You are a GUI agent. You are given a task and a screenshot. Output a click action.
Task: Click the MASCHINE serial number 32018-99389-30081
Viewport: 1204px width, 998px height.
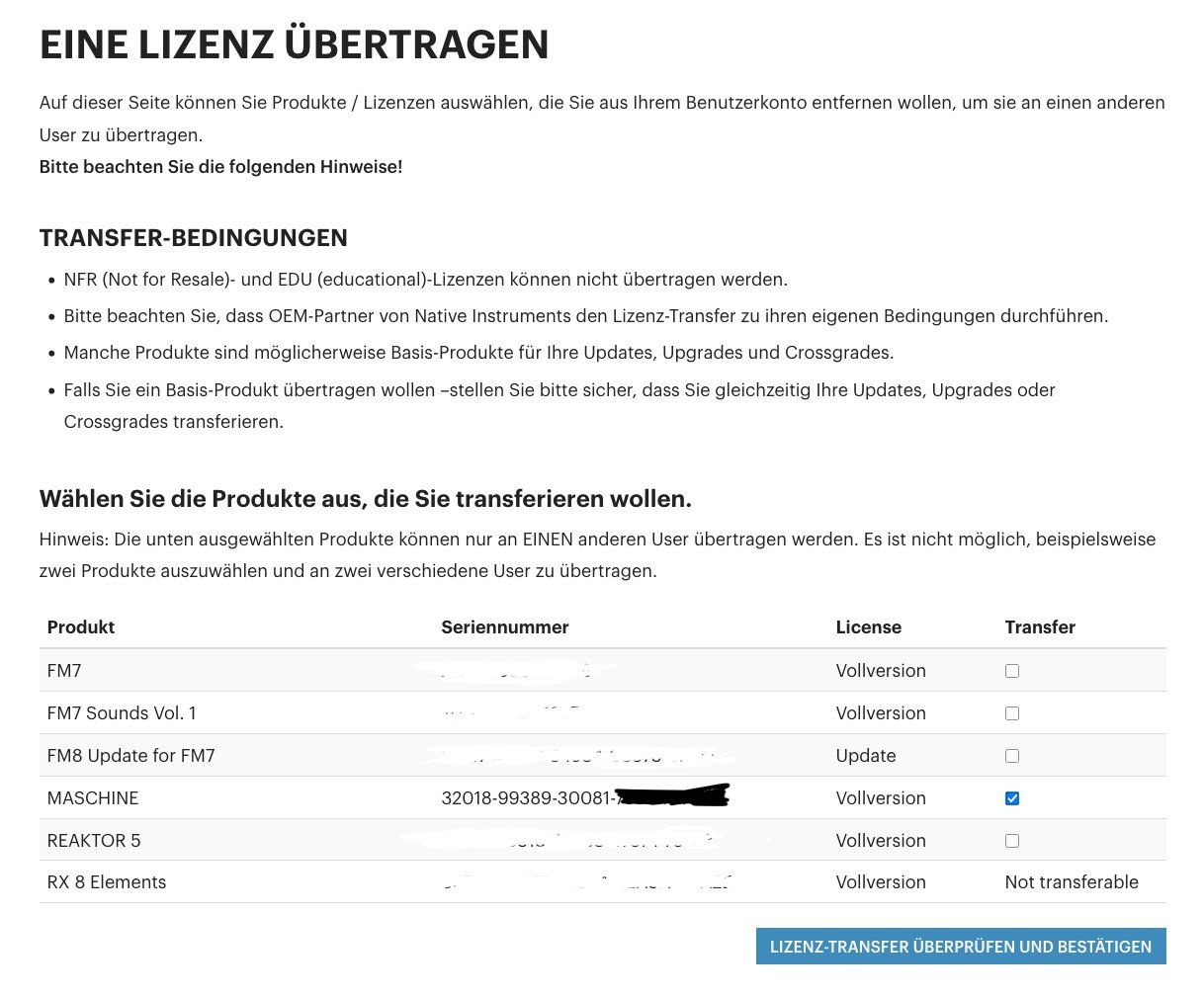click(528, 798)
